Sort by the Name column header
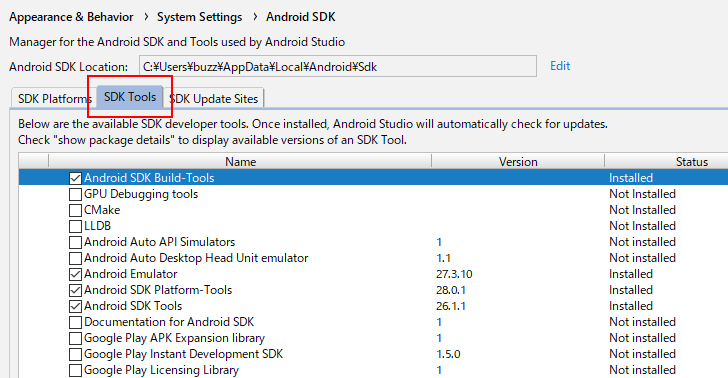Image resolution: width=728 pixels, height=378 pixels. [x=240, y=162]
